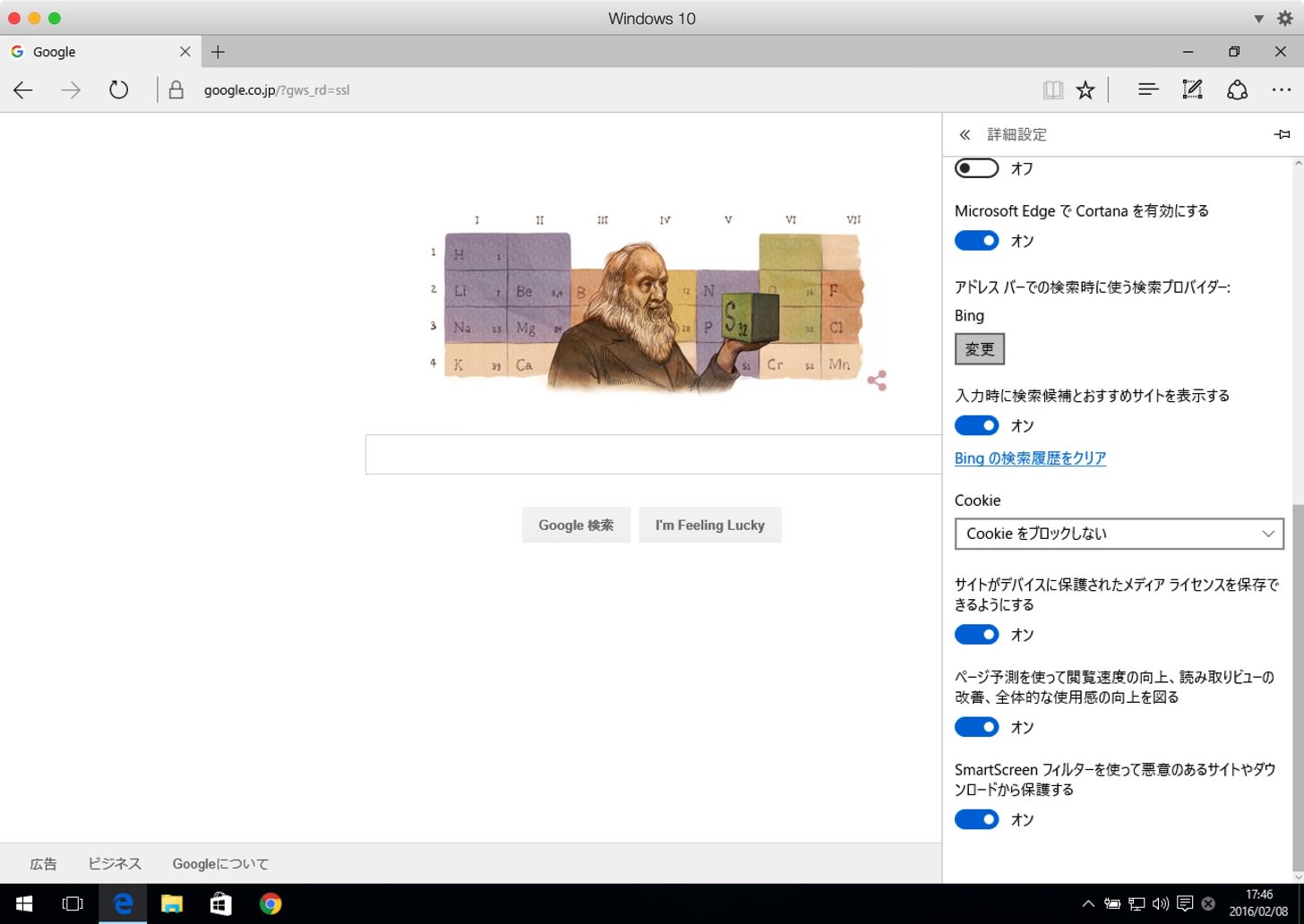Image resolution: width=1304 pixels, height=924 pixels.
Task: Open the Windows Store taskbar icon
Action: [220, 904]
